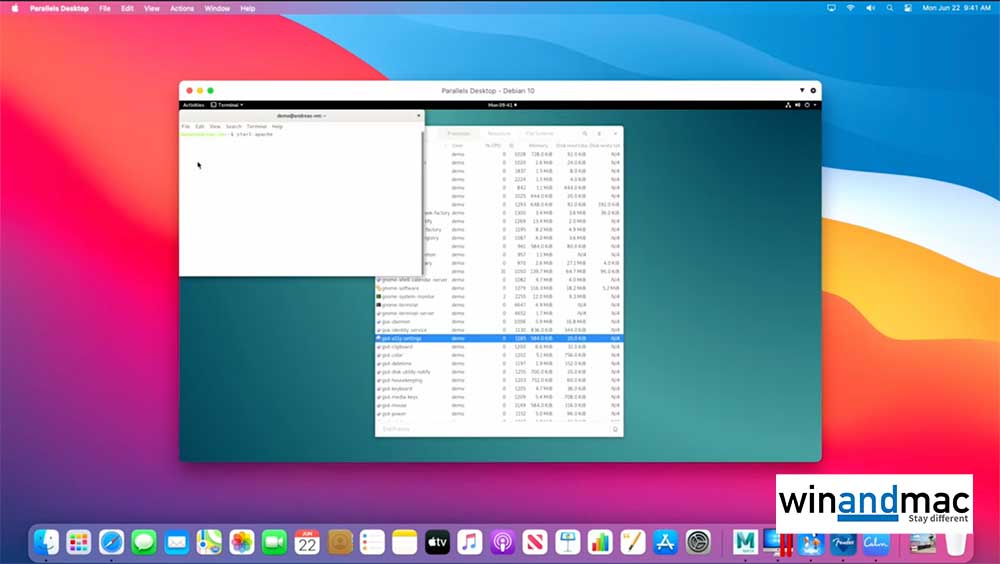Switch to the Resources tab
The width and height of the screenshot is (1000, 564).
pyautogui.click(x=498, y=133)
